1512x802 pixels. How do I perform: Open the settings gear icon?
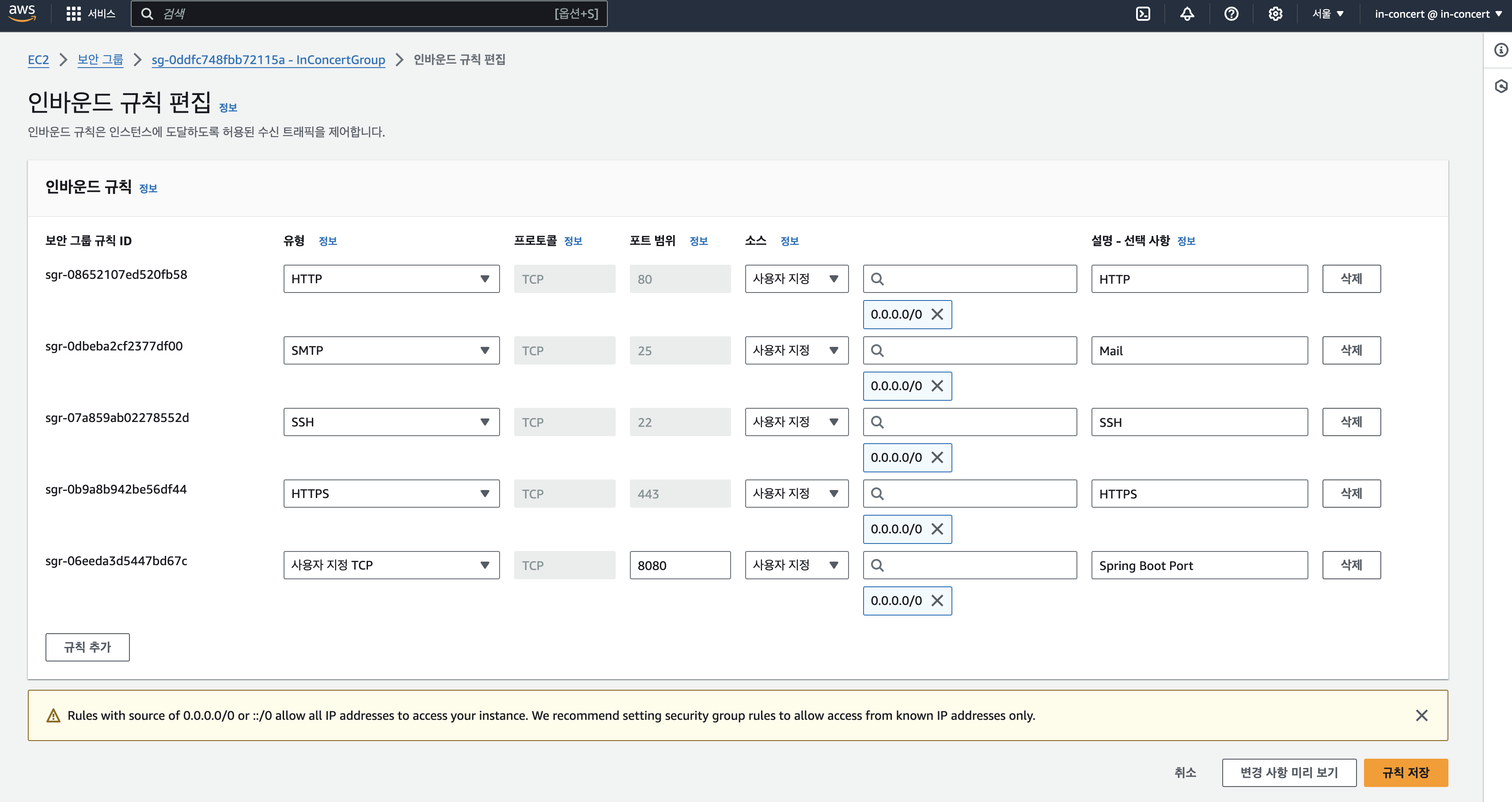(x=1275, y=13)
